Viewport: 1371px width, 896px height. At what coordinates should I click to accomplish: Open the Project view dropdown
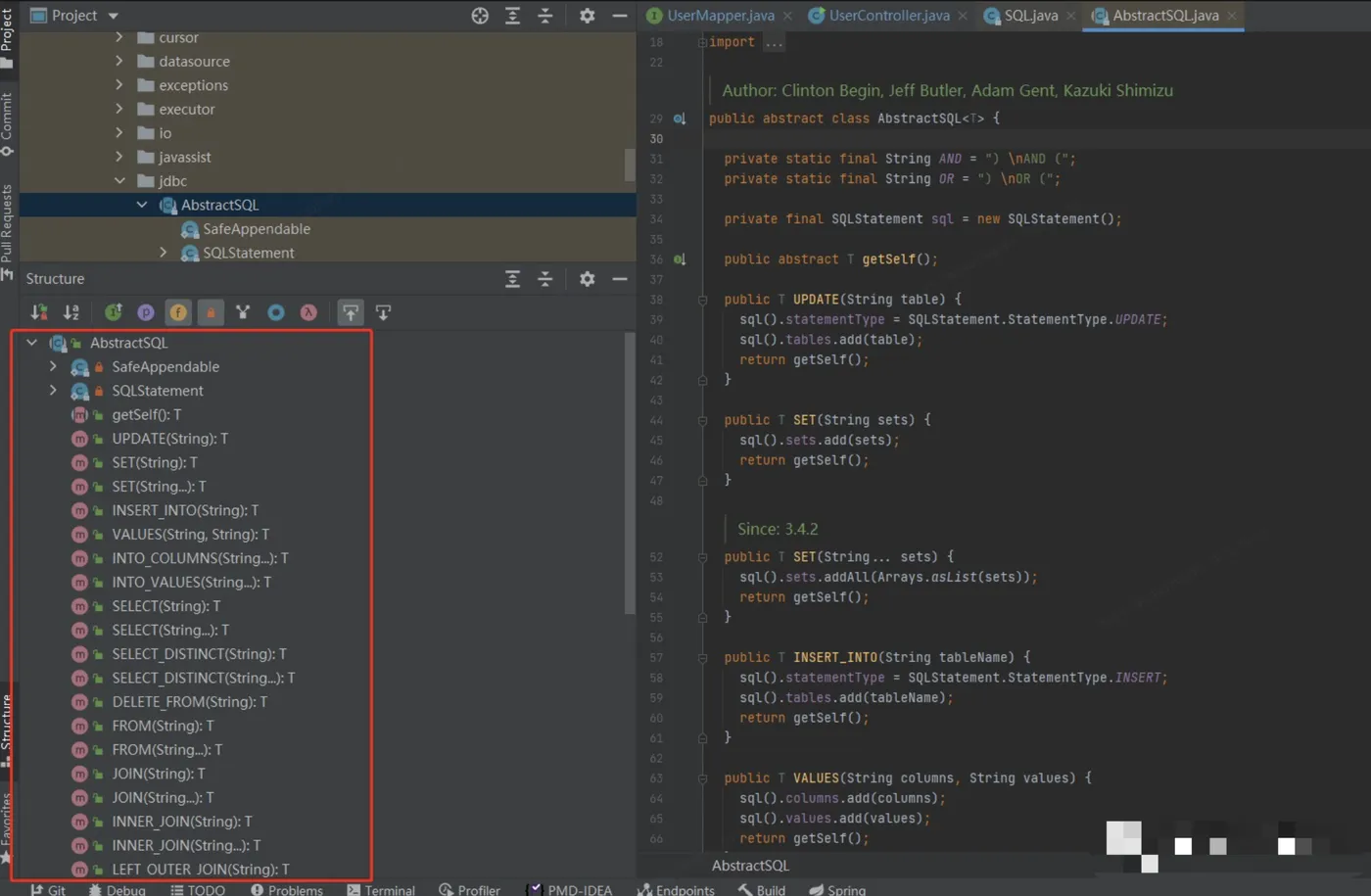click(74, 16)
